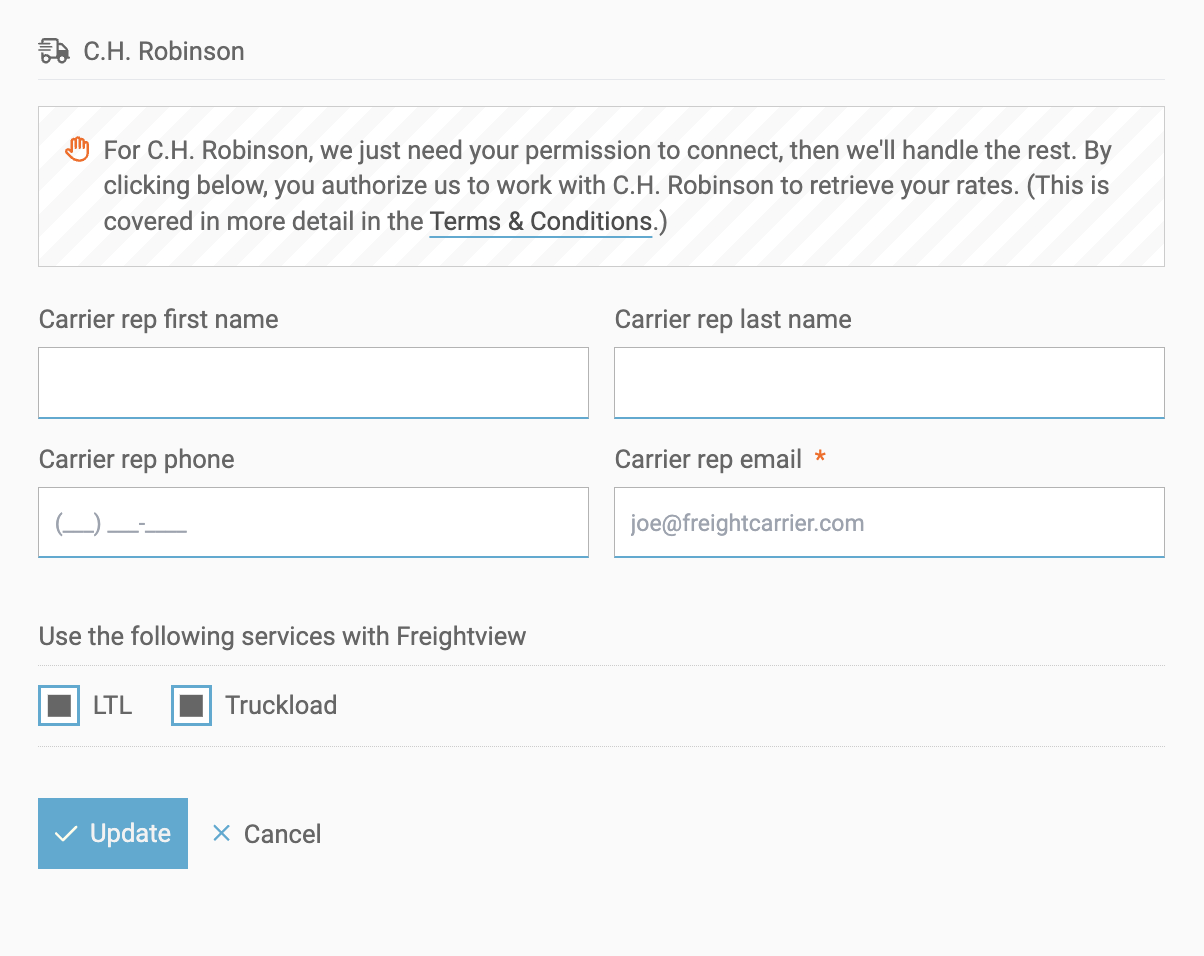Click into the Carrier rep email field
This screenshot has width=1204, height=956.
[889, 522]
